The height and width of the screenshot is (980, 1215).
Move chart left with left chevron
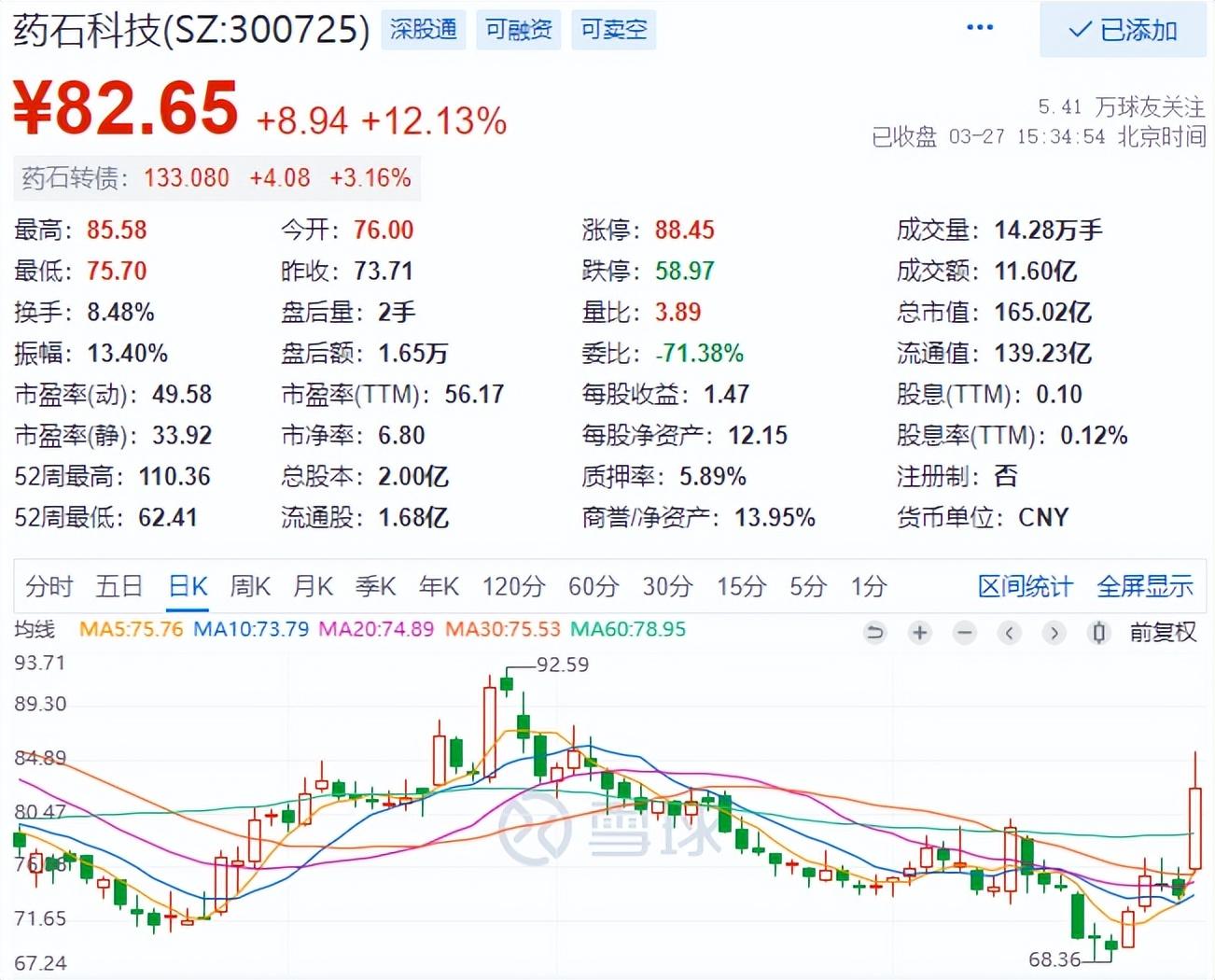[x=1009, y=633]
